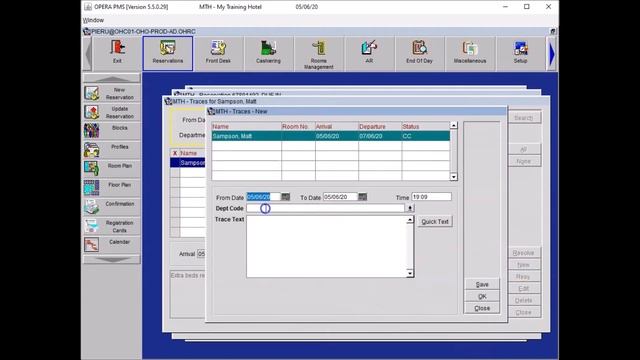Click Trace Text scroll down arrow
The height and width of the screenshot is (360, 640).
coord(410,273)
